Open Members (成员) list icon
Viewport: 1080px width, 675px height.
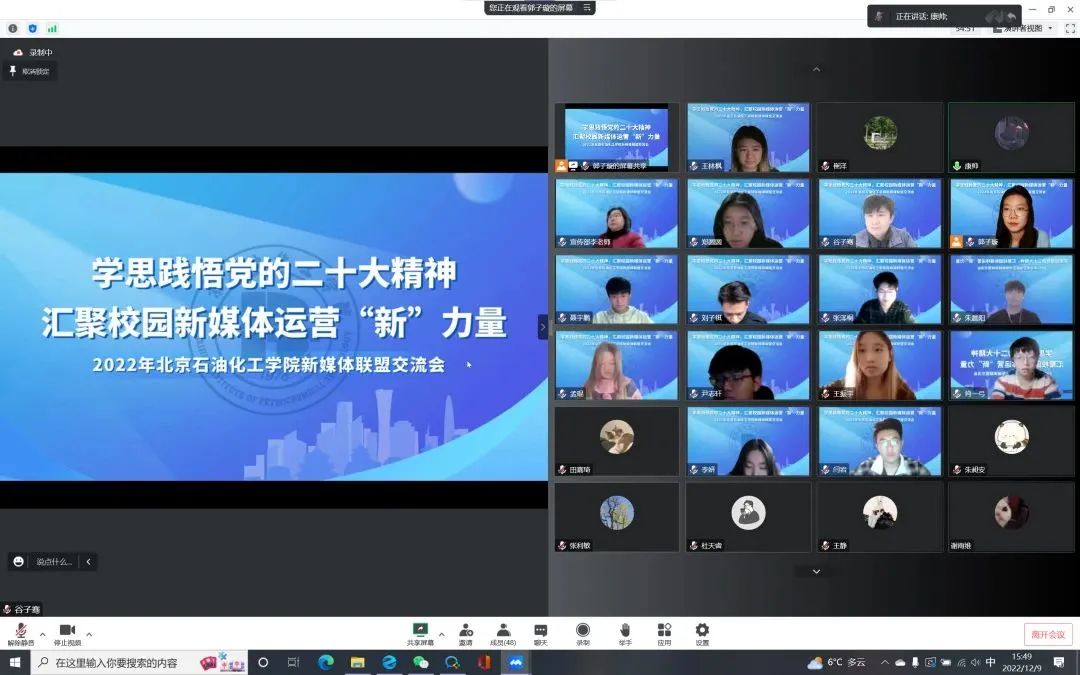[x=503, y=633]
